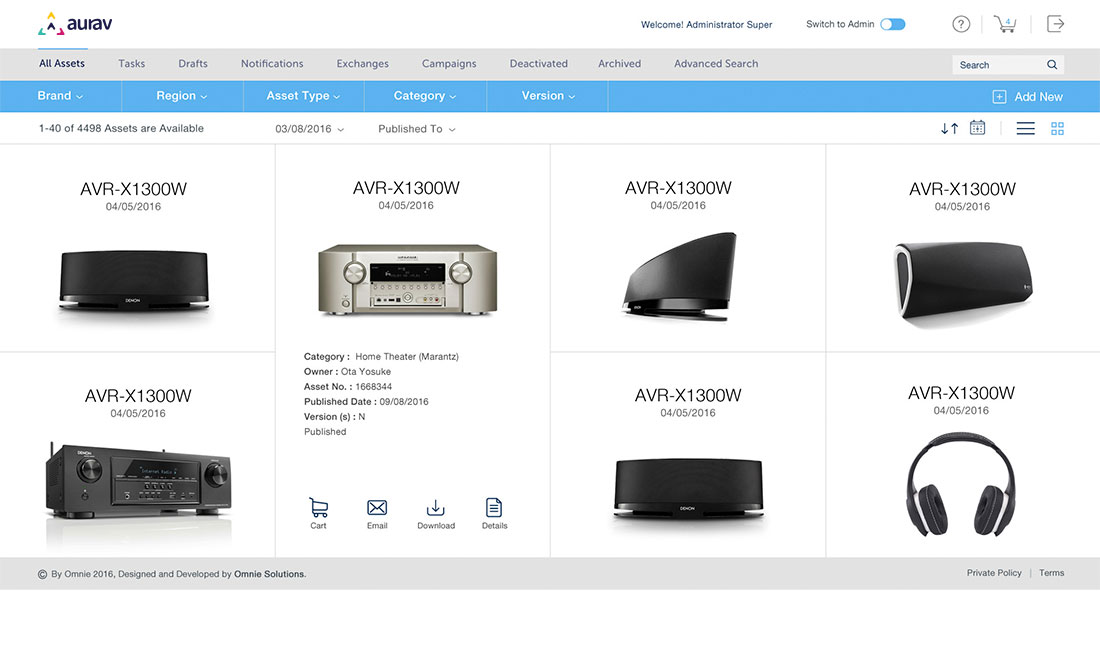Toggle the Switch to Admin switch
The width and height of the screenshot is (1100, 650).
pos(892,24)
